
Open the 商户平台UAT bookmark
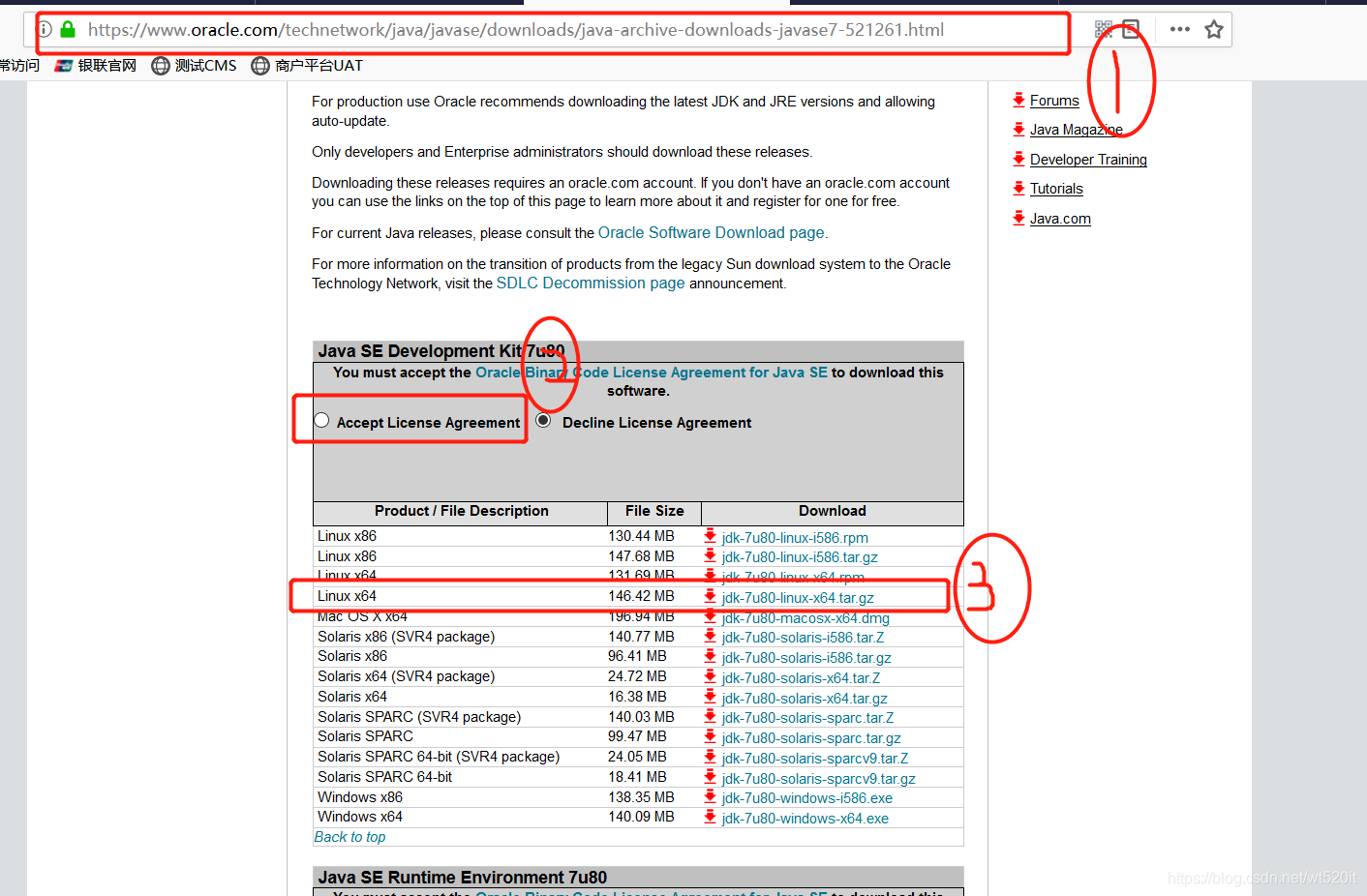click(307, 65)
